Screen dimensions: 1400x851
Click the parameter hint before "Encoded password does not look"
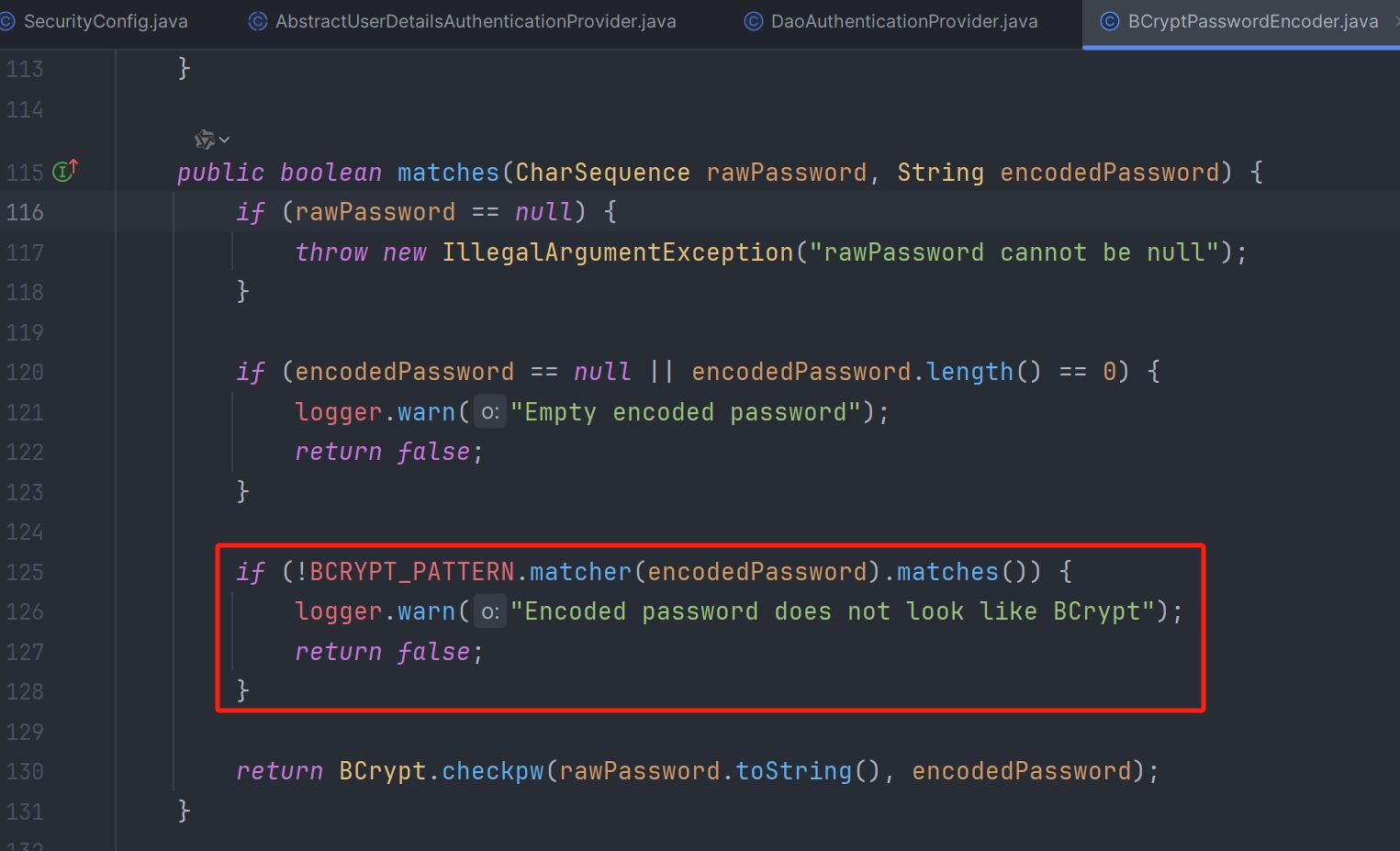(x=490, y=611)
